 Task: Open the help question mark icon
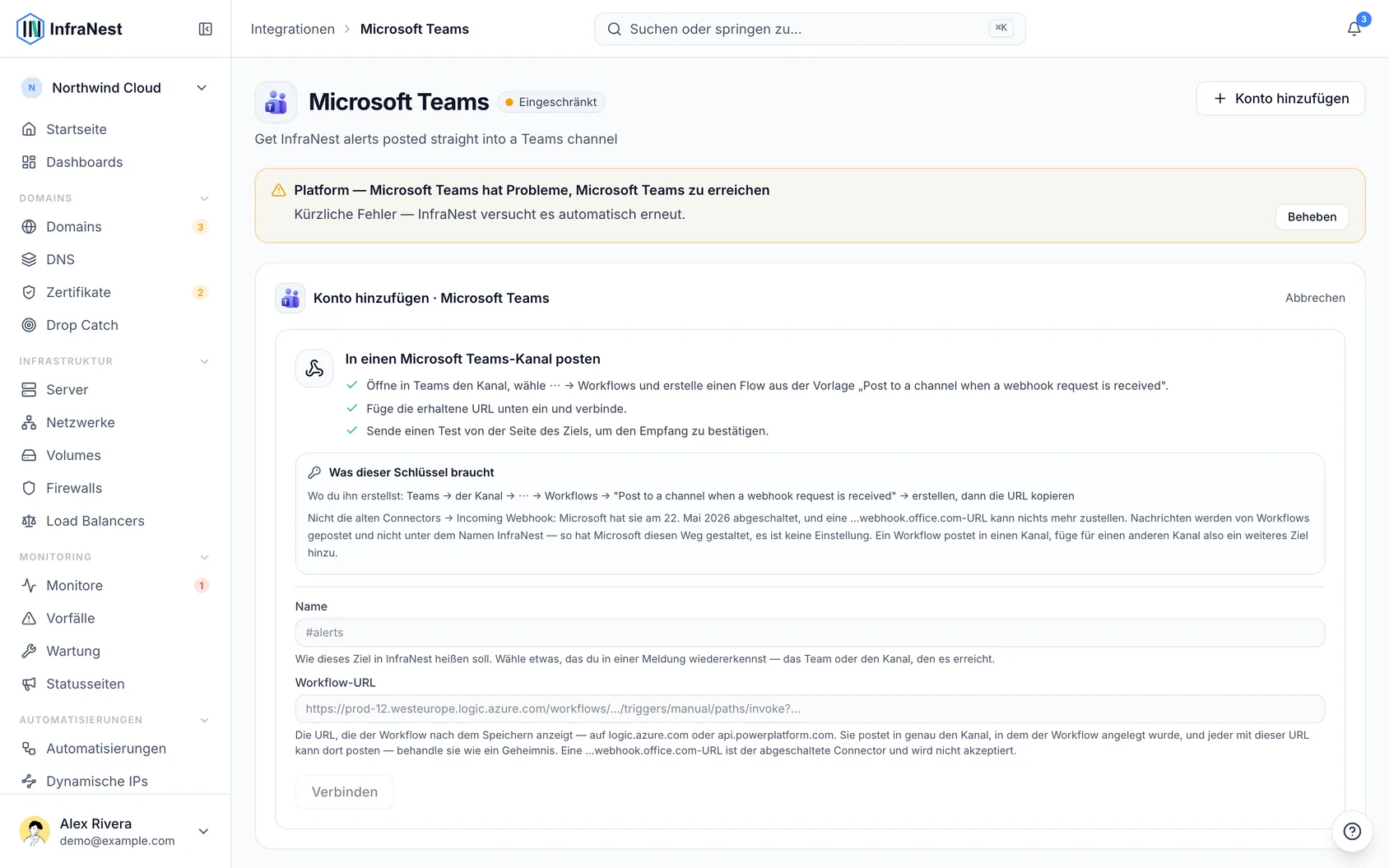[1352, 831]
